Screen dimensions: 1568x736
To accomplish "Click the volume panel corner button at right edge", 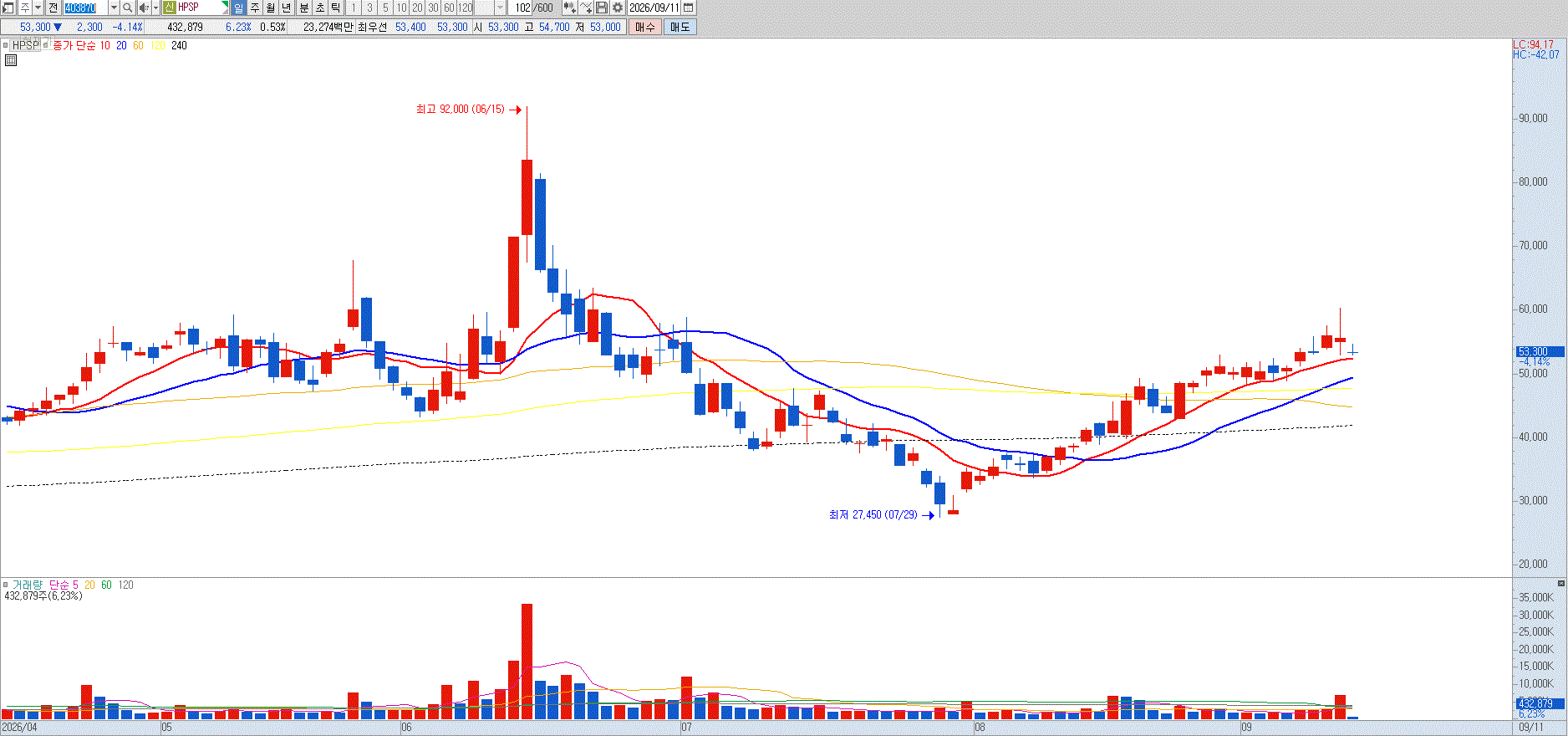I will point(1560,583).
